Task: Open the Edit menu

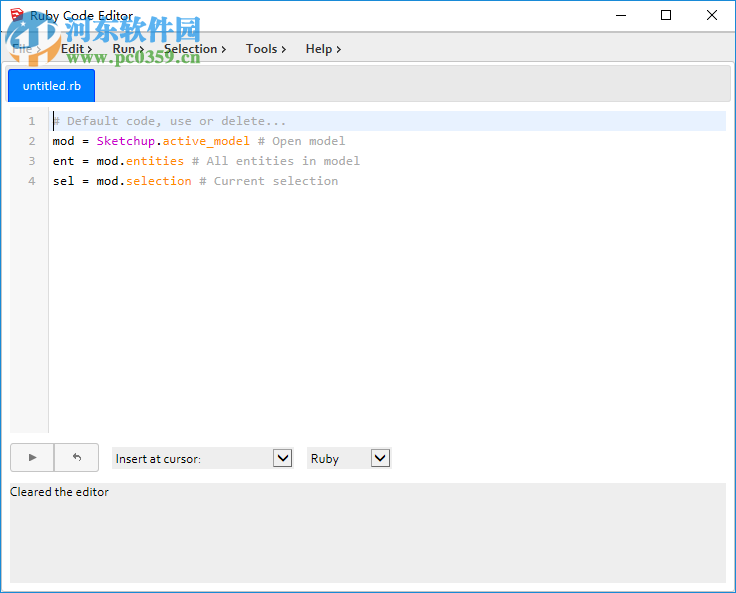Action: [76, 49]
